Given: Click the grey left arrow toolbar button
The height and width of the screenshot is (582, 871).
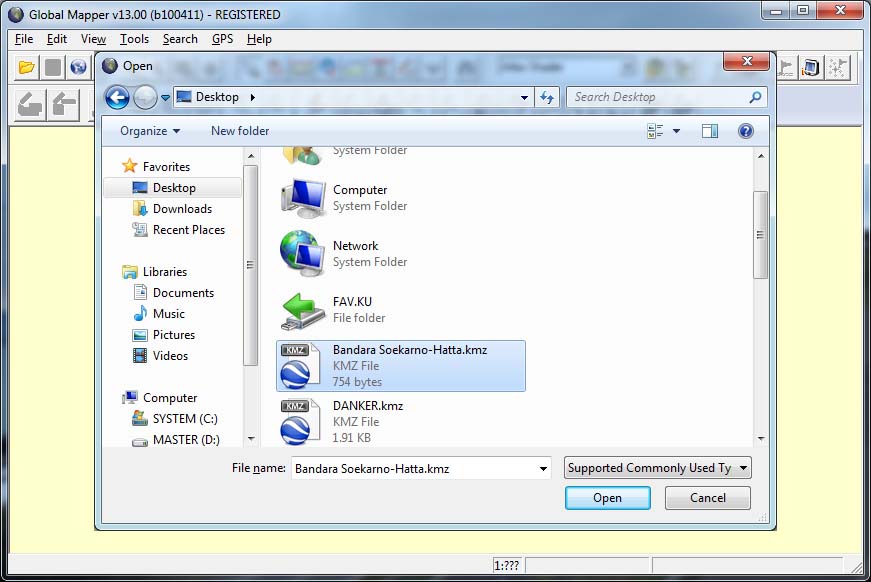Looking at the screenshot, I should [64, 105].
